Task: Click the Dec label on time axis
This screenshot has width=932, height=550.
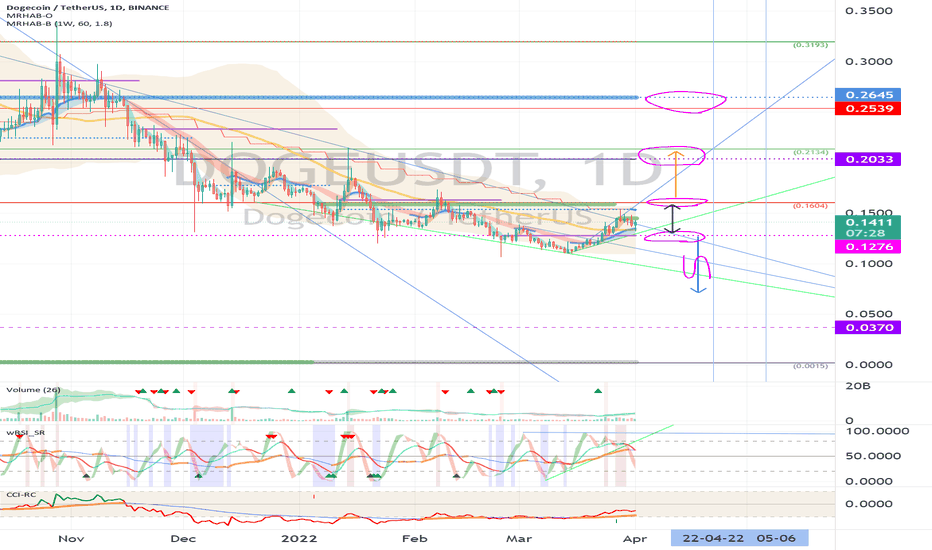Action: coord(183,539)
